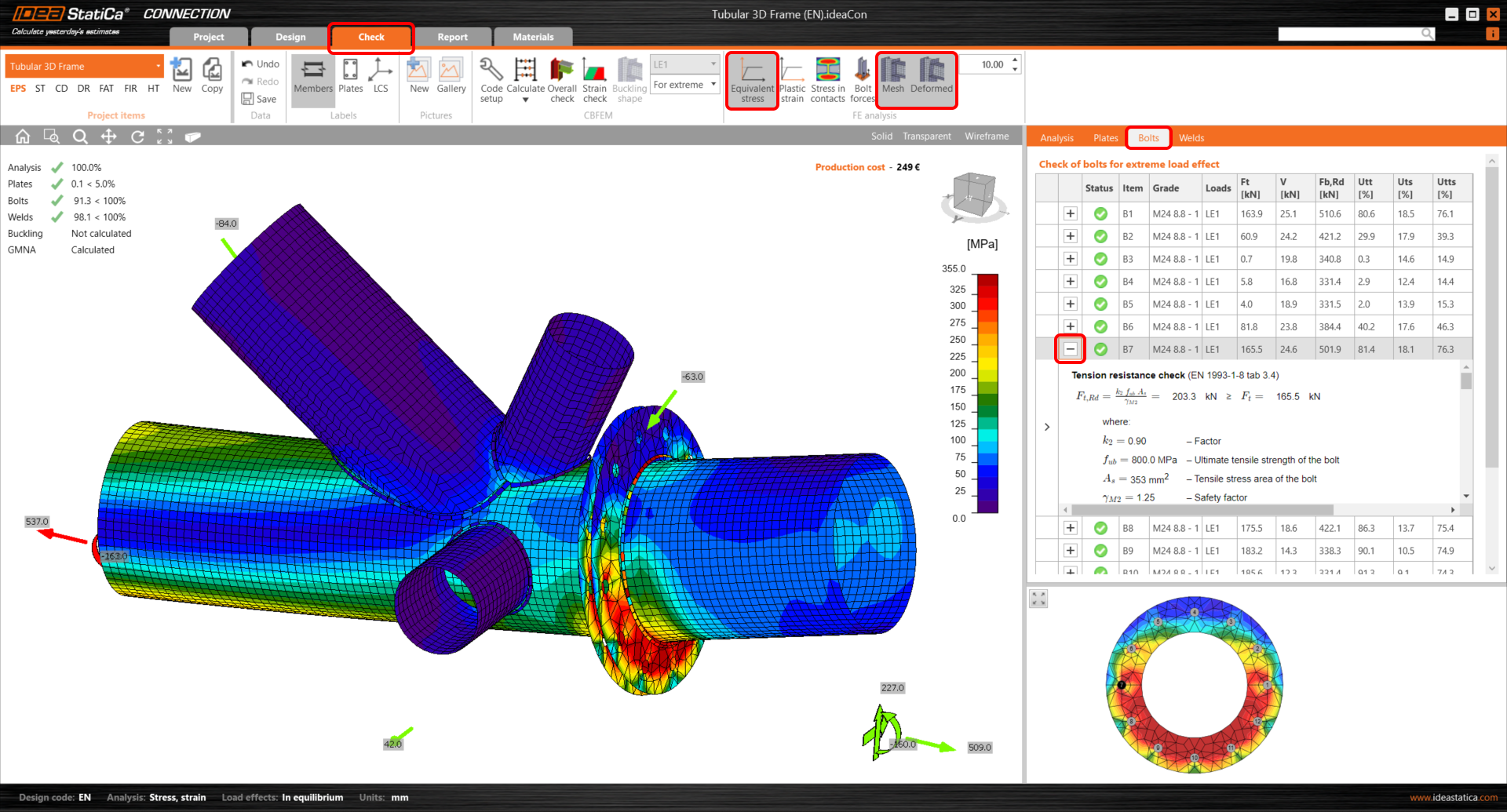Toggle Bolt forces display
Image resolution: width=1507 pixels, height=812 pixels.
[x=863, y=80]
